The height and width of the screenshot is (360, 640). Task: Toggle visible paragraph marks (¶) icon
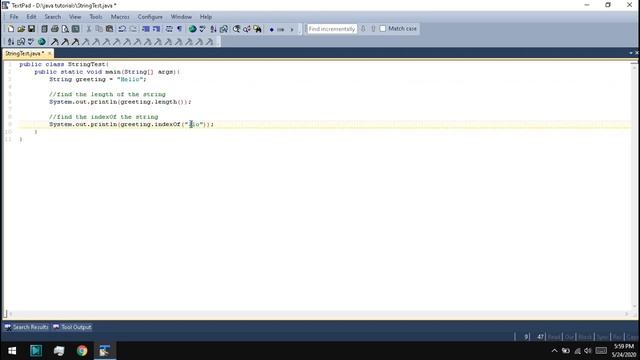click(180, 29)
